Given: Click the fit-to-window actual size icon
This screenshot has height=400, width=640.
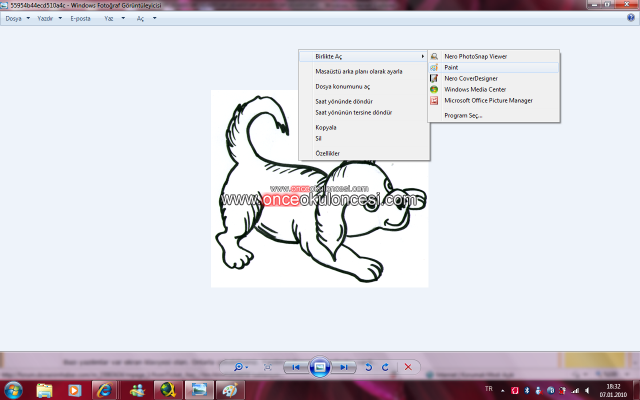Looking at the screenshot, I should 268,367.
